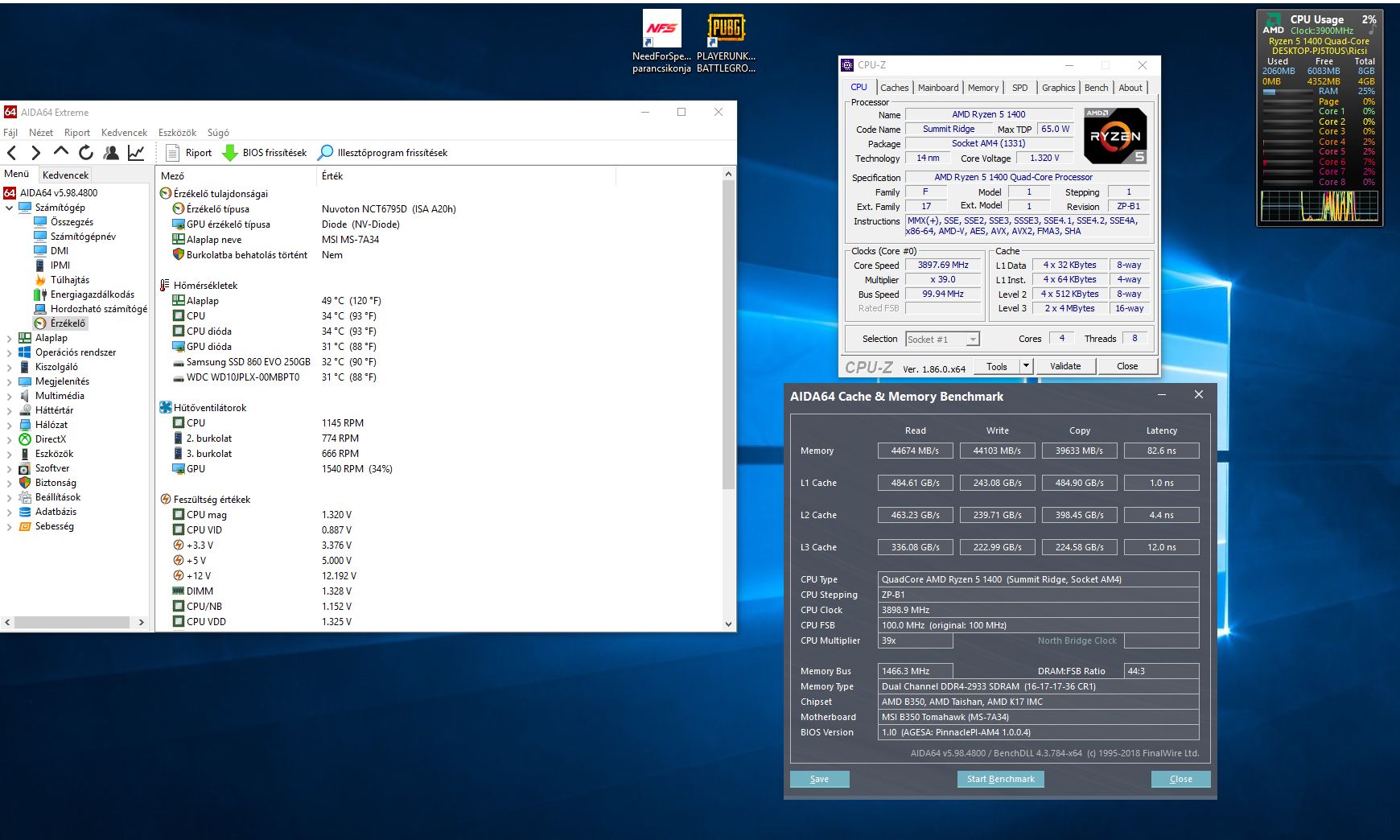
Task: Click Save in benchmark window
Action: (820, 779)
